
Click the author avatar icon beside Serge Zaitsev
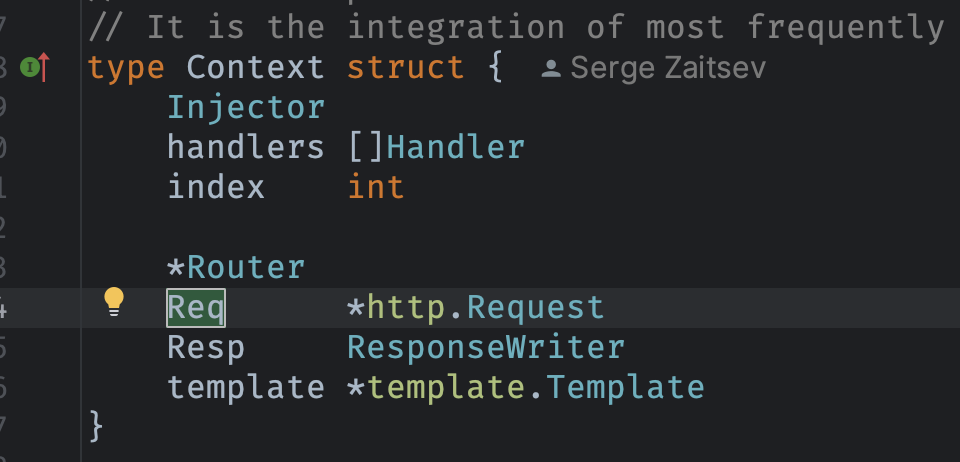tap(551, 69)
